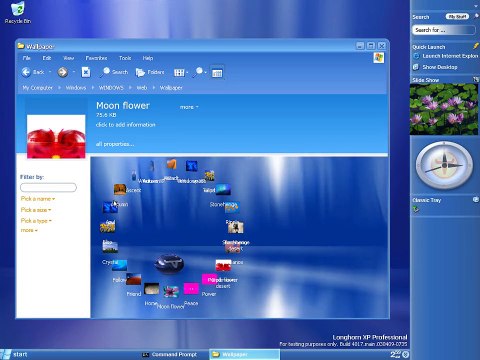Click the Wallpaper breadcrumb segment
This screenshot has height=360, width=480.
[171, 88]
